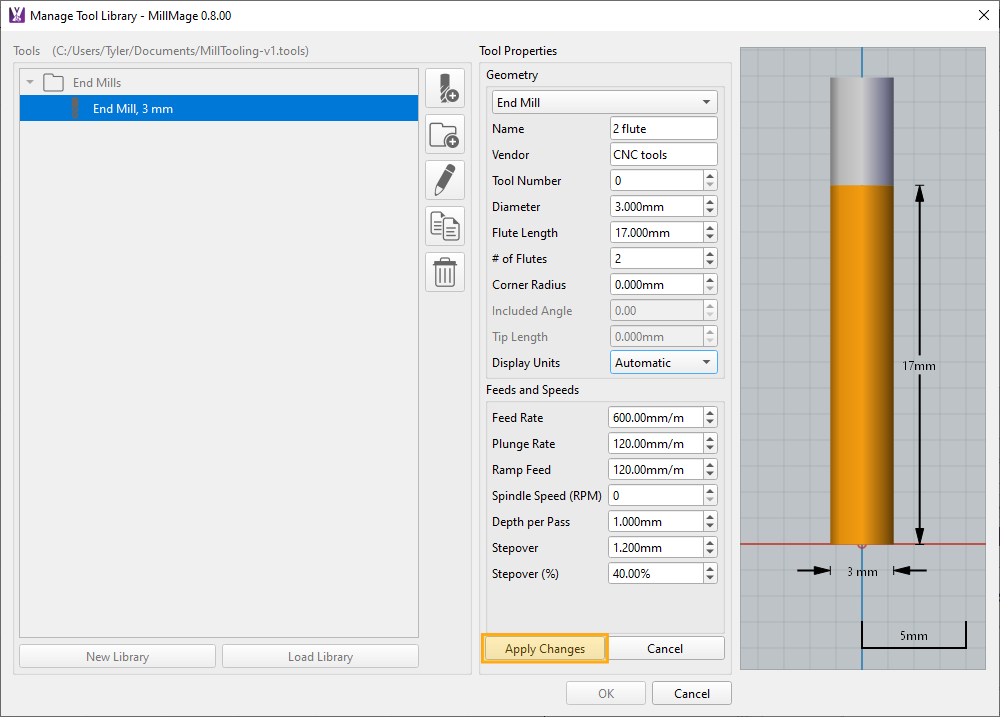Click the Feed Rate value field
This screenshot has height=717, width=1000.
[654, 418]
